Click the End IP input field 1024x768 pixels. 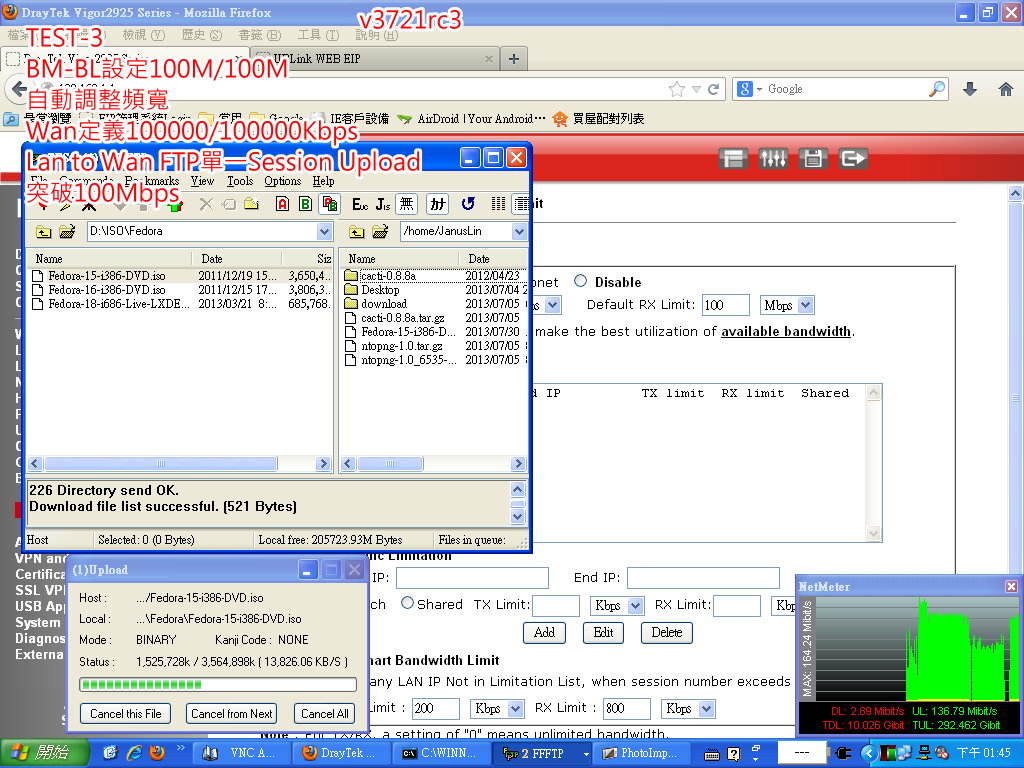703,578
